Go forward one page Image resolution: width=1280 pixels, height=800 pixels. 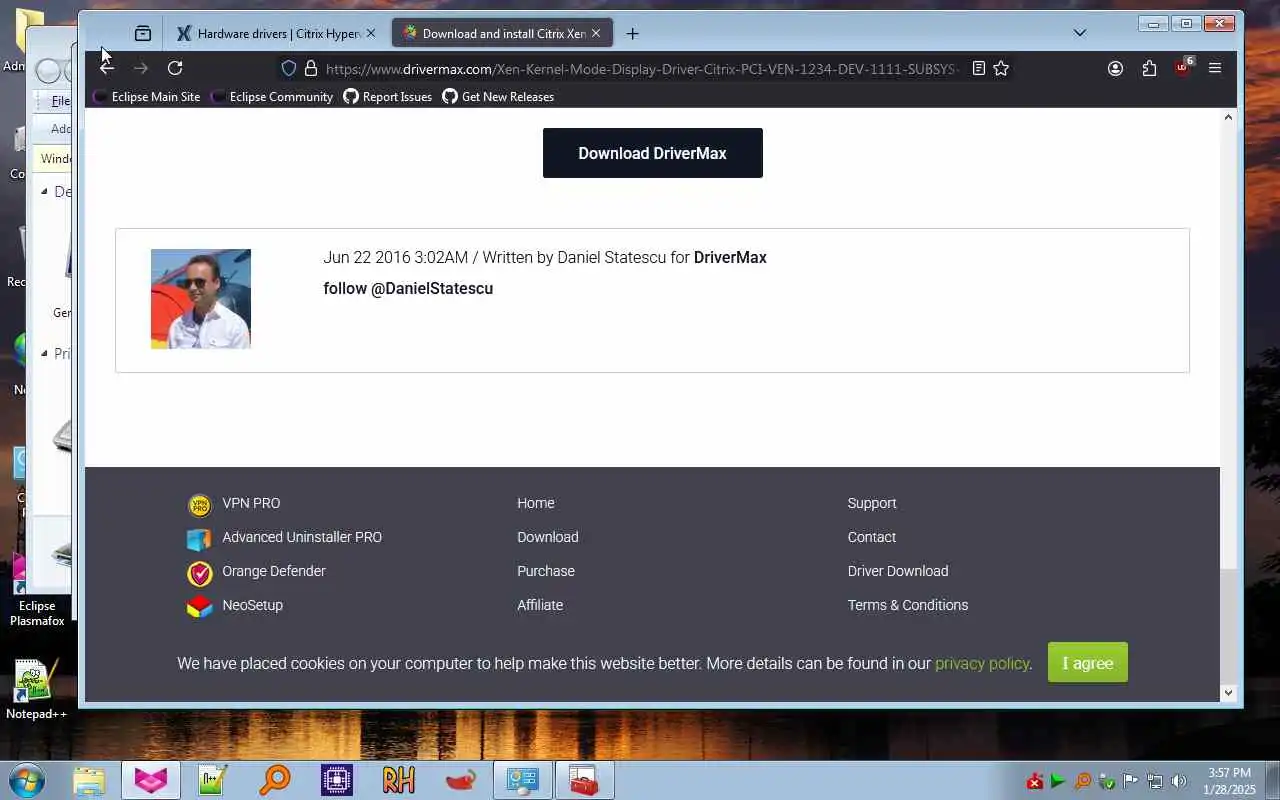[141, 68]
